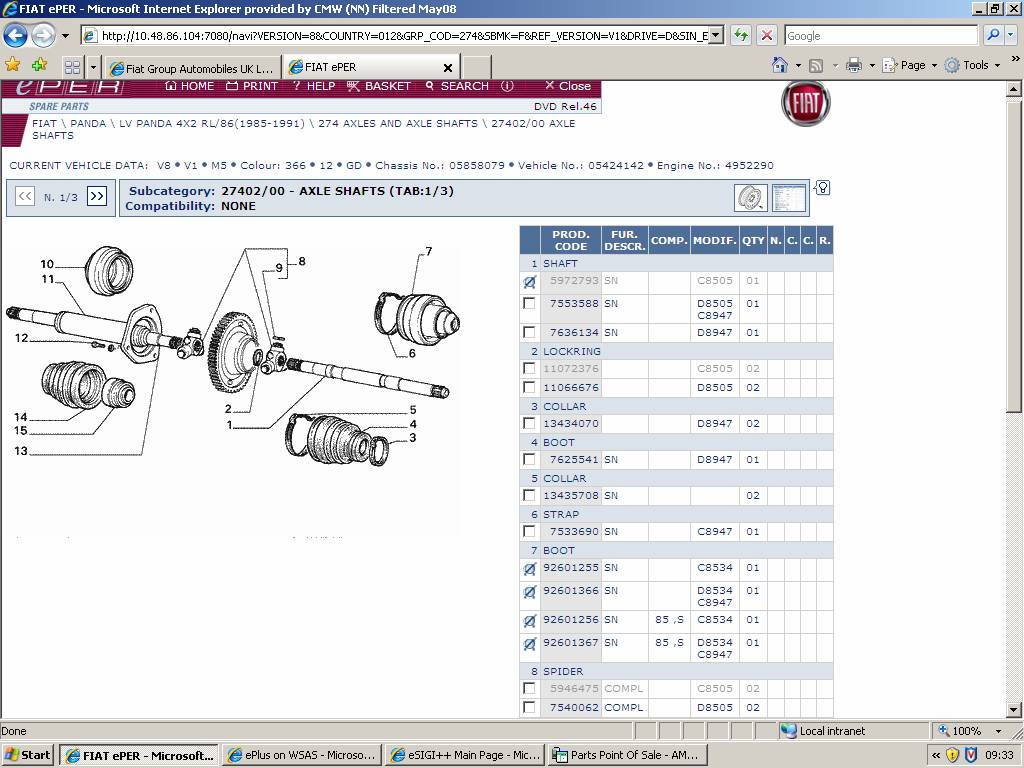Follow the PANDA breadcrumb link
1024x768 pixels.
tap(88, 123)
